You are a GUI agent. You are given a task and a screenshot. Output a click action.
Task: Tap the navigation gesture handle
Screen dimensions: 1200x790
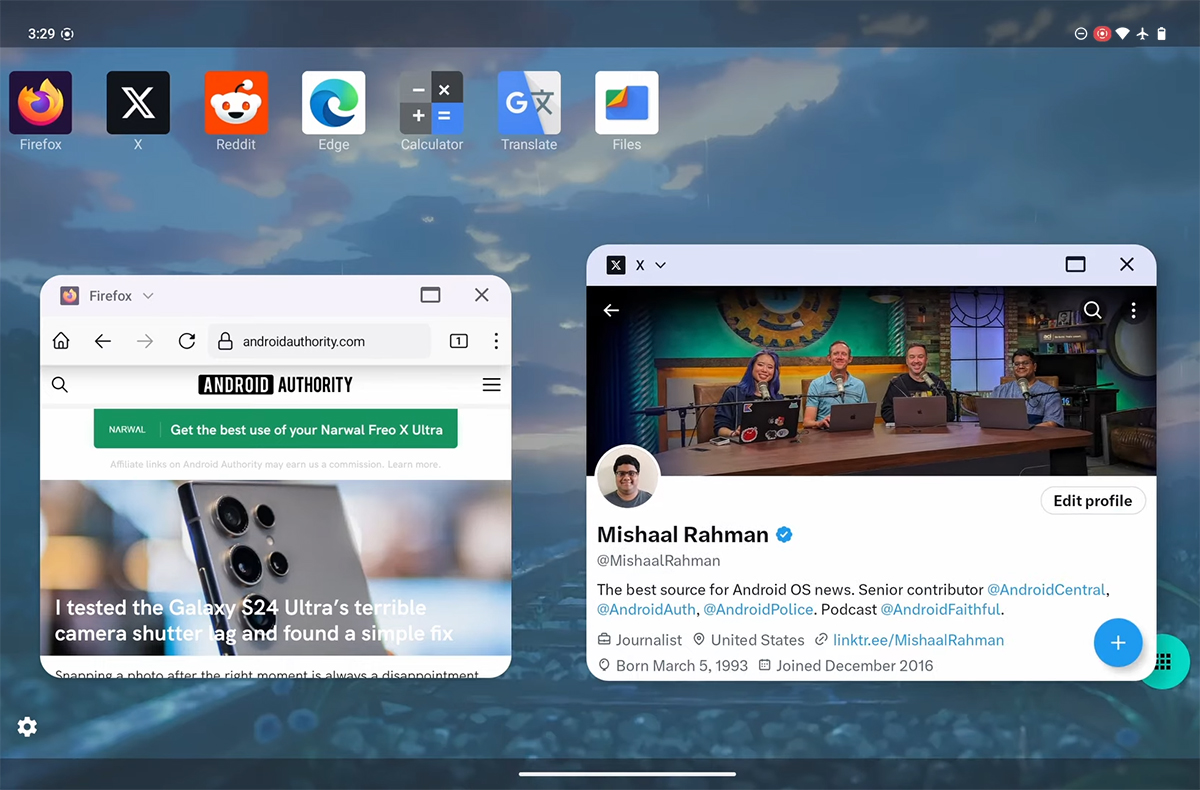(x=627, y=773)
